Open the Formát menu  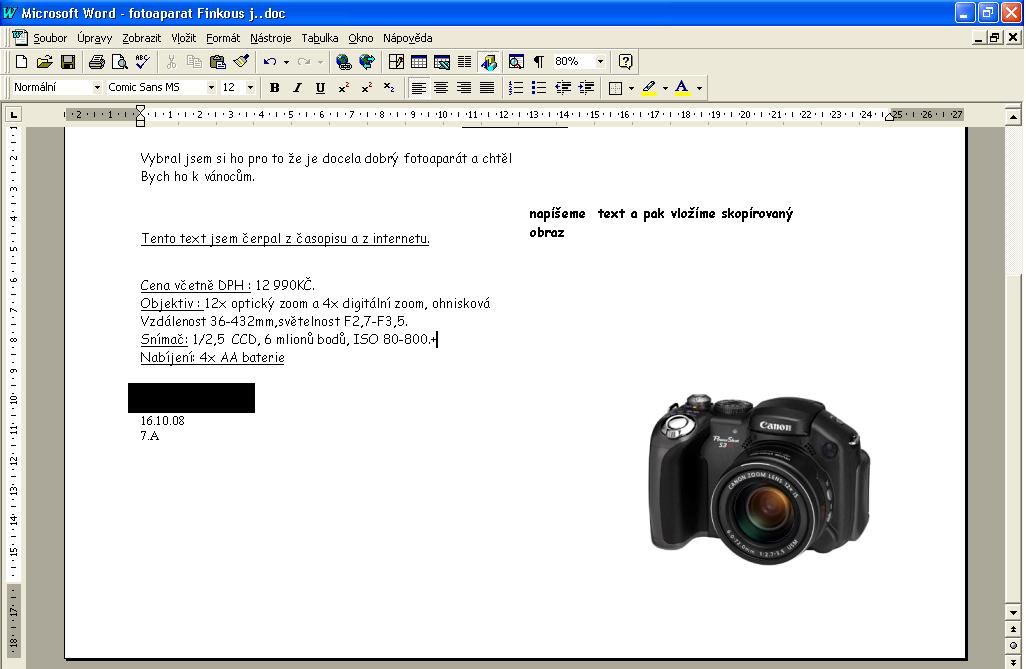[x=223, y=38]
